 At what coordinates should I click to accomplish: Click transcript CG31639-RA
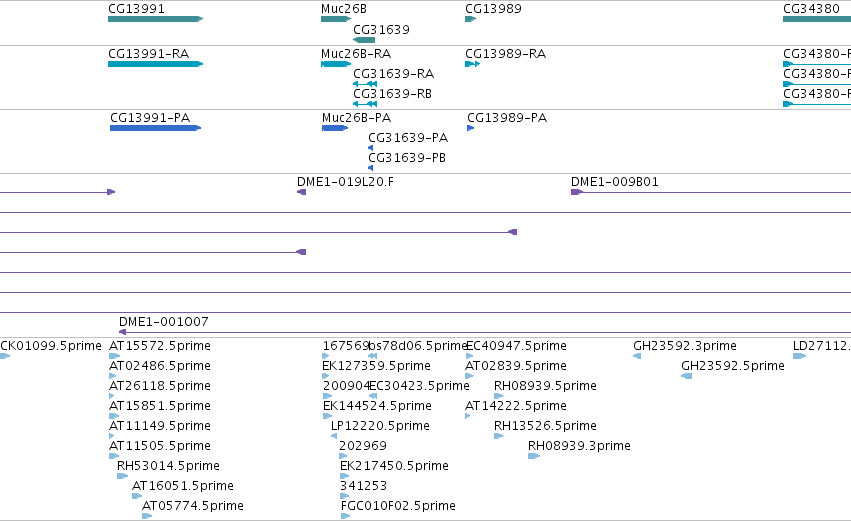(365, 84)
